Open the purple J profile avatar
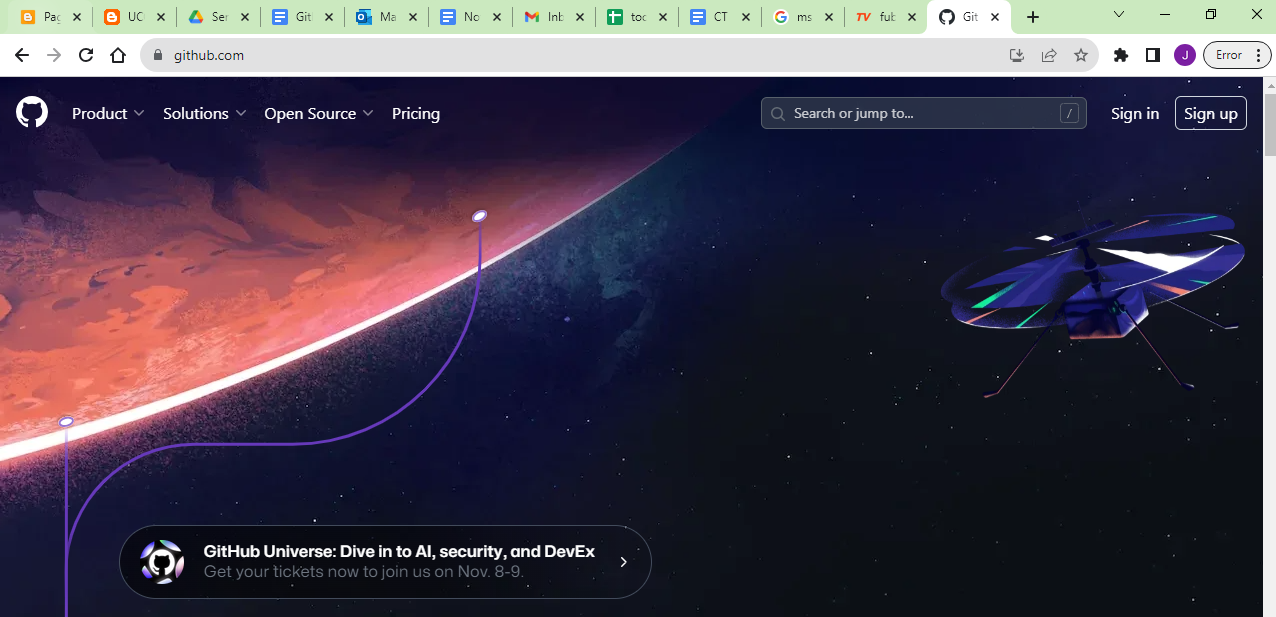1276x617 pixels. click(1185, 55)
